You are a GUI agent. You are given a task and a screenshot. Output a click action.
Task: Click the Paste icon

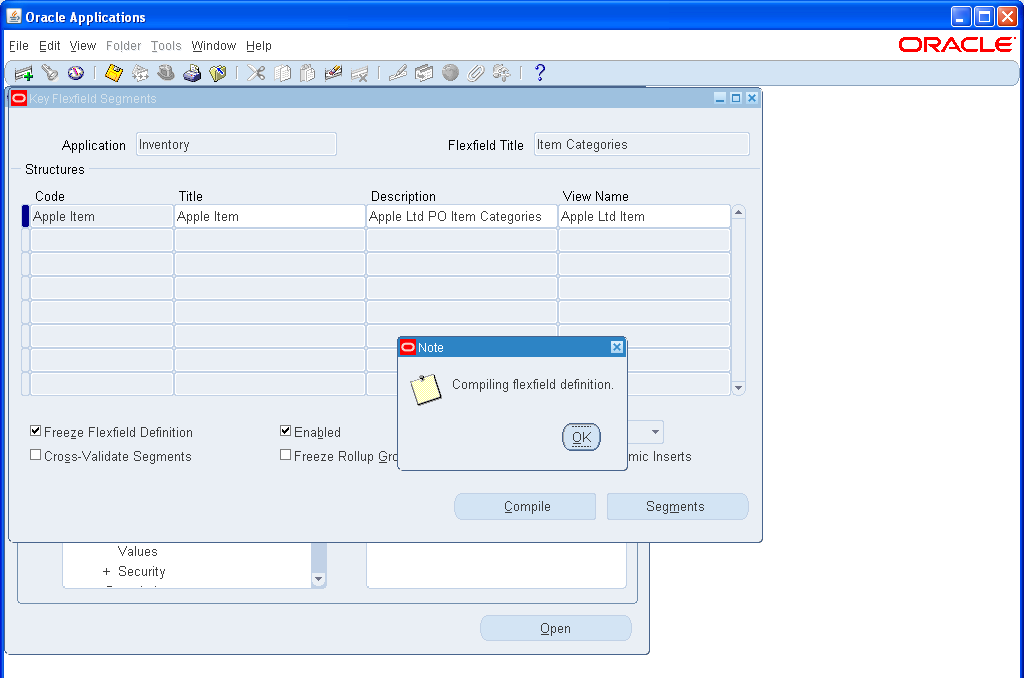(x=309, y=72)
